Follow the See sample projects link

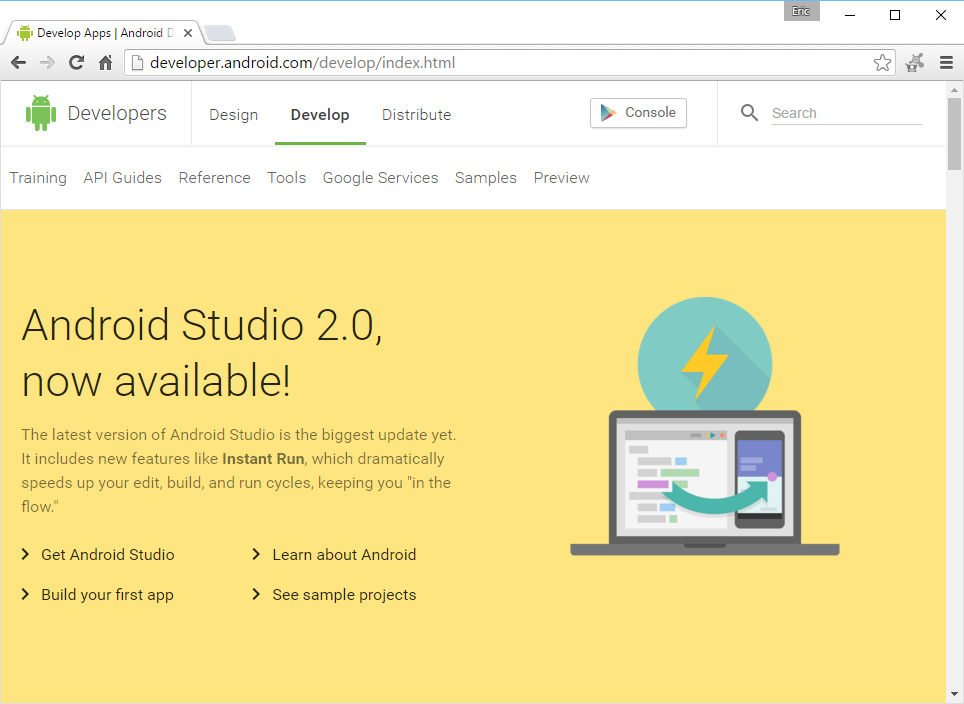point(344,595)
